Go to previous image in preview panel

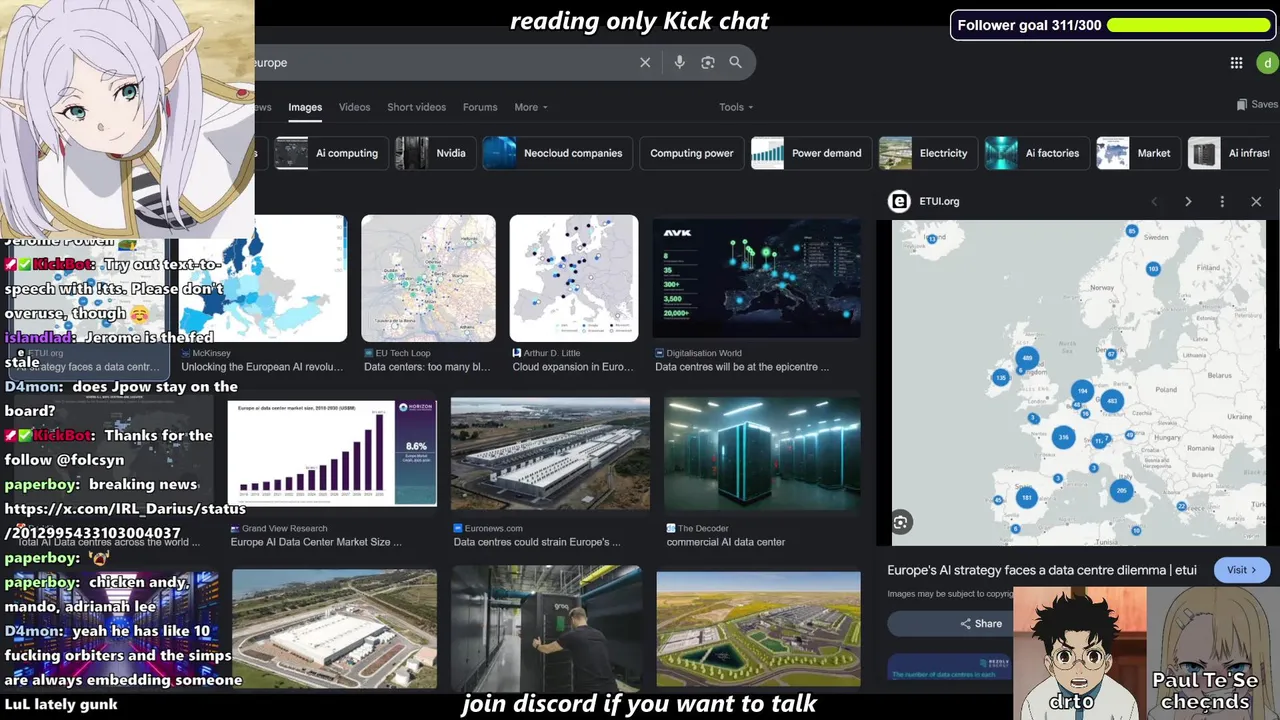[x=1154, y=201]
